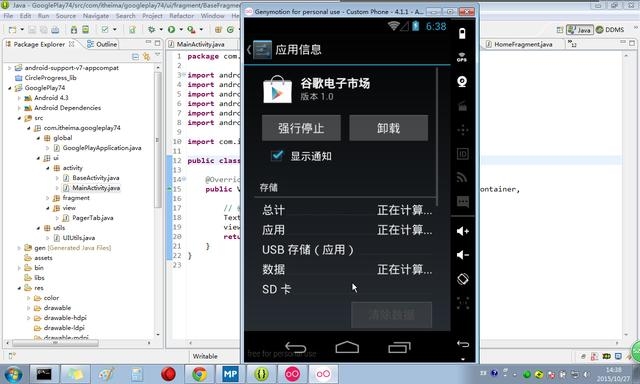Click the red recorder taskbar icon
The width and height of the screenshot is (640, 384).
coord(168,374)
